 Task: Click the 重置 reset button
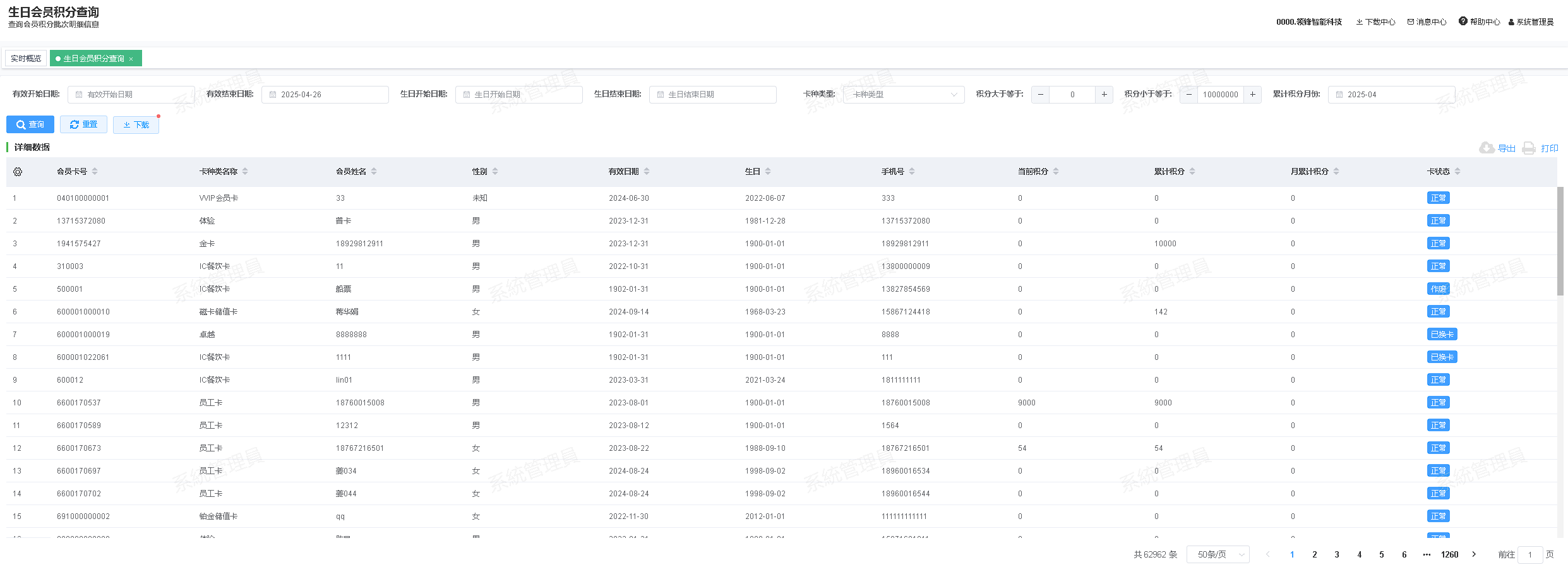[x=83, y=124]
